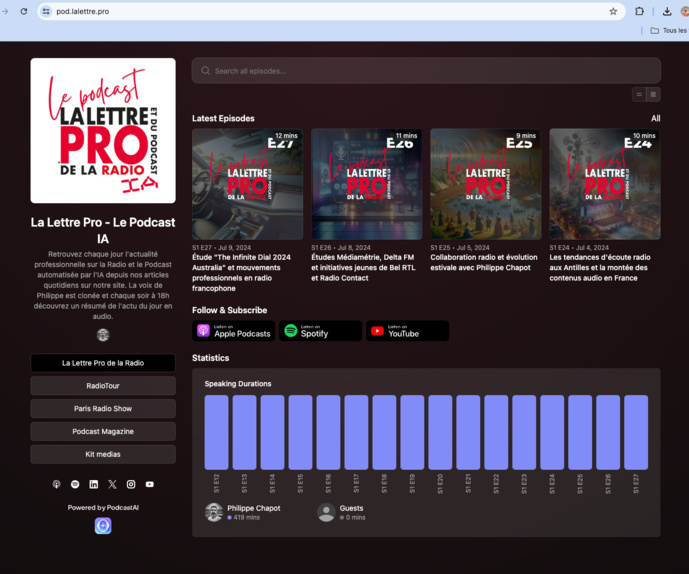Click the X (Twitter) social icon
This screenshot has height=574, width=689.
pyautogui.click(x=112, y=484)
